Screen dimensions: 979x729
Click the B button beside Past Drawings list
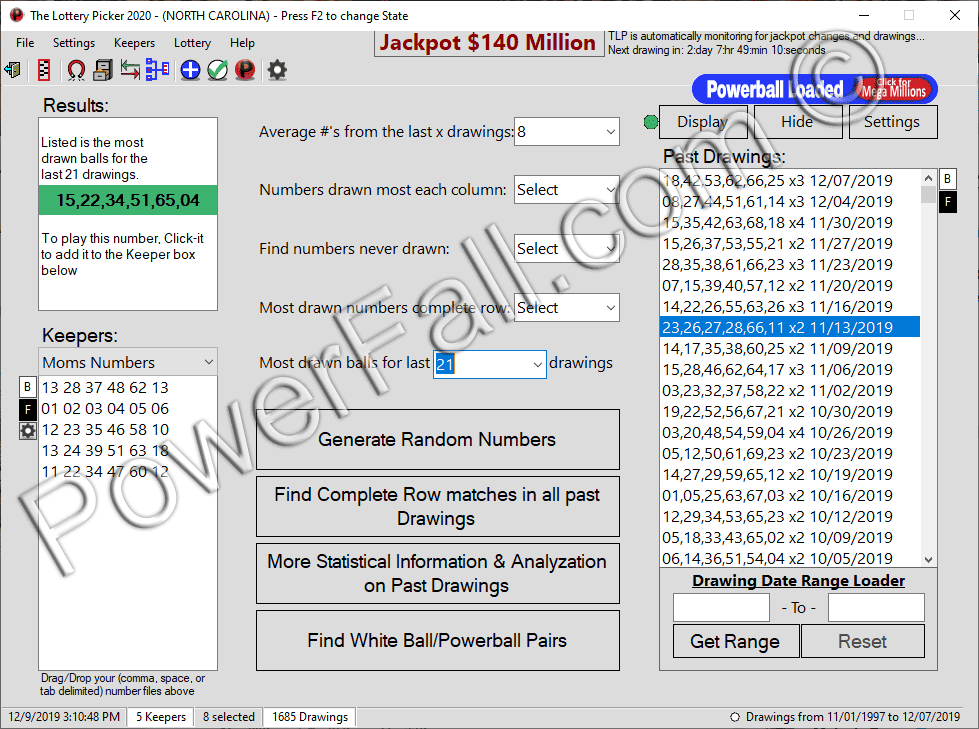[x=948, y=179]
